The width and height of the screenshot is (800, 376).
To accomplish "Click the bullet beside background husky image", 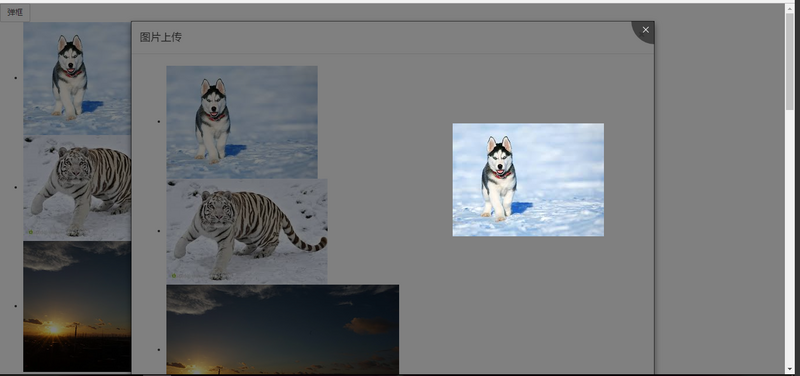I will [16, 78].
